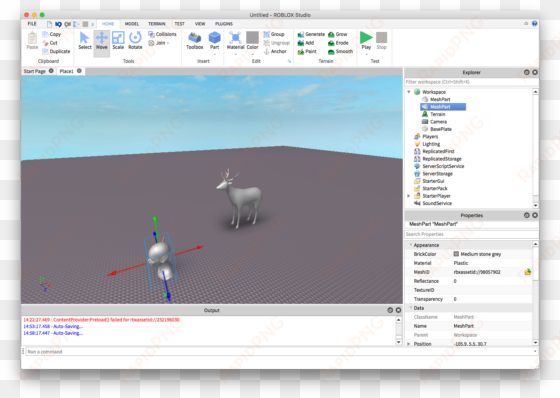Click the Ungroup button

(x=276, y=43)
